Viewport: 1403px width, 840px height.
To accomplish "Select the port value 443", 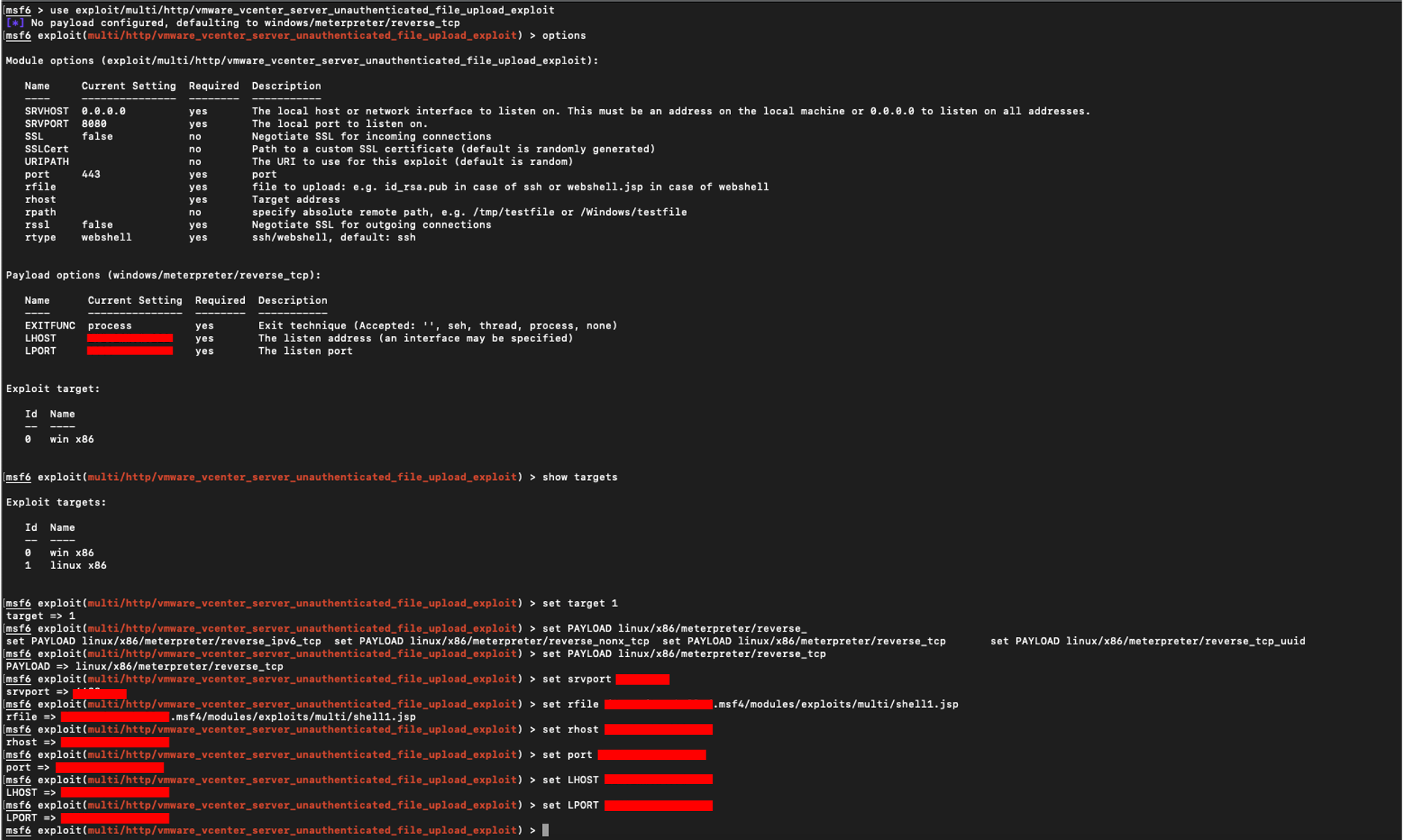I will tap(90, 174).
